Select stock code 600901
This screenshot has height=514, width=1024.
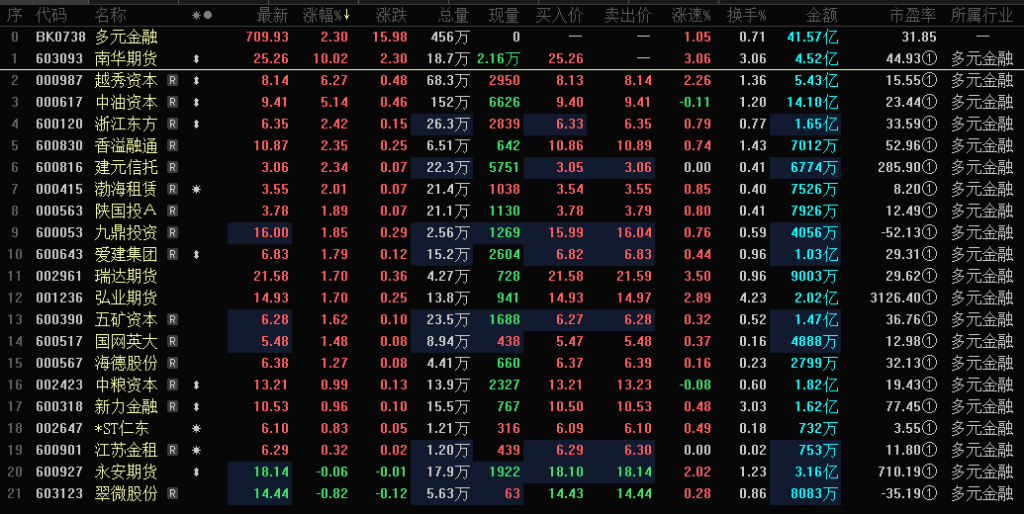tap(59, 451)
